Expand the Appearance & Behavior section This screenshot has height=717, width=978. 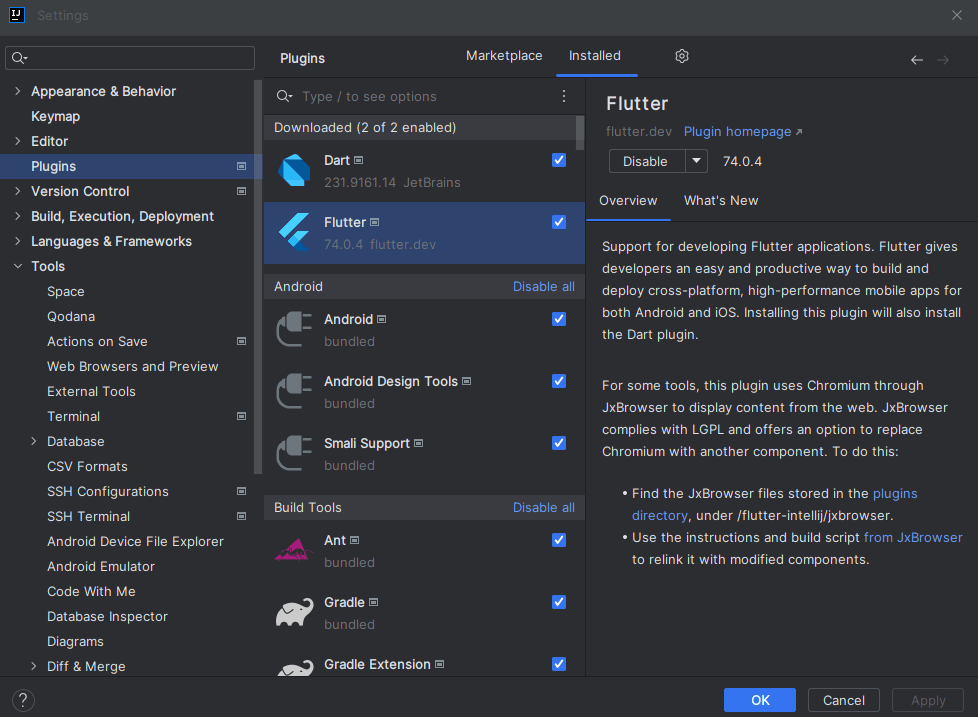click(x=18, y=91)
